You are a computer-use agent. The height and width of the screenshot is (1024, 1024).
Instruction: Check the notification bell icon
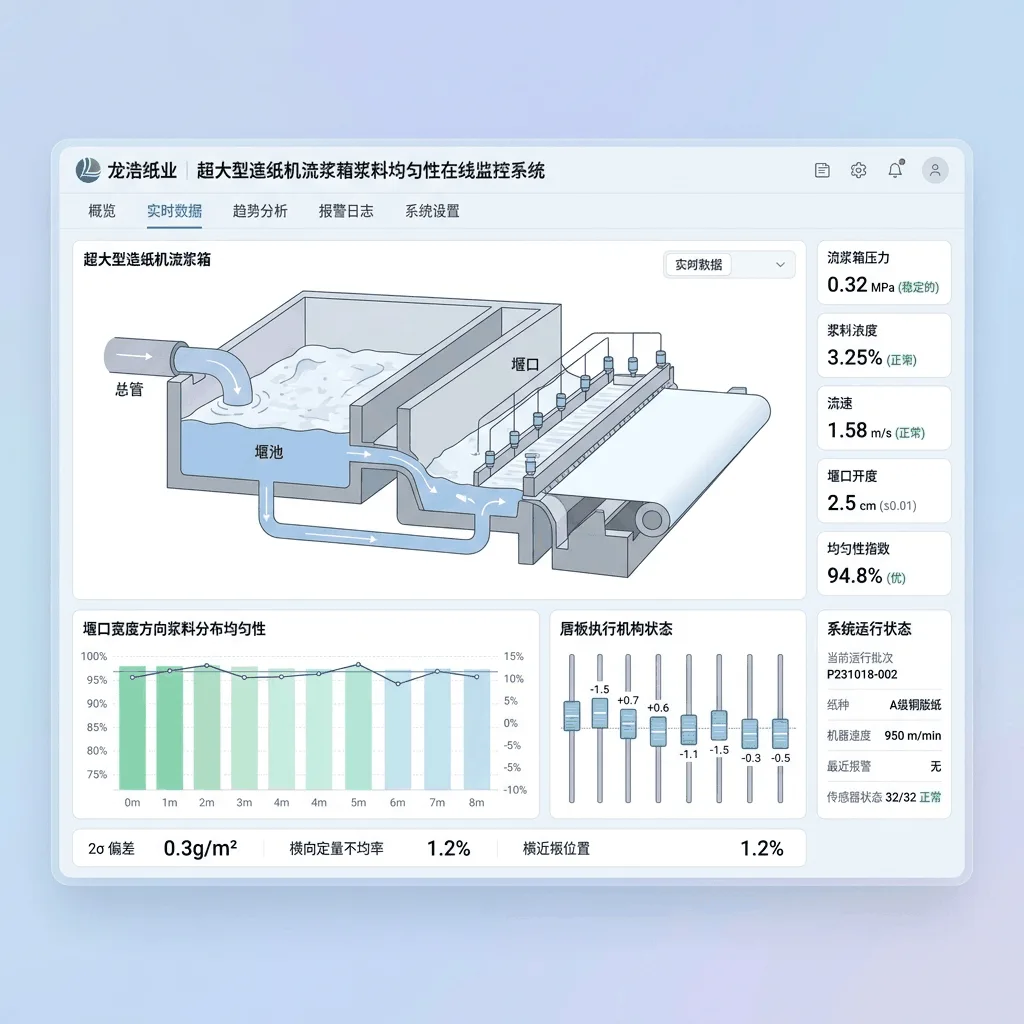pos(895,170)
